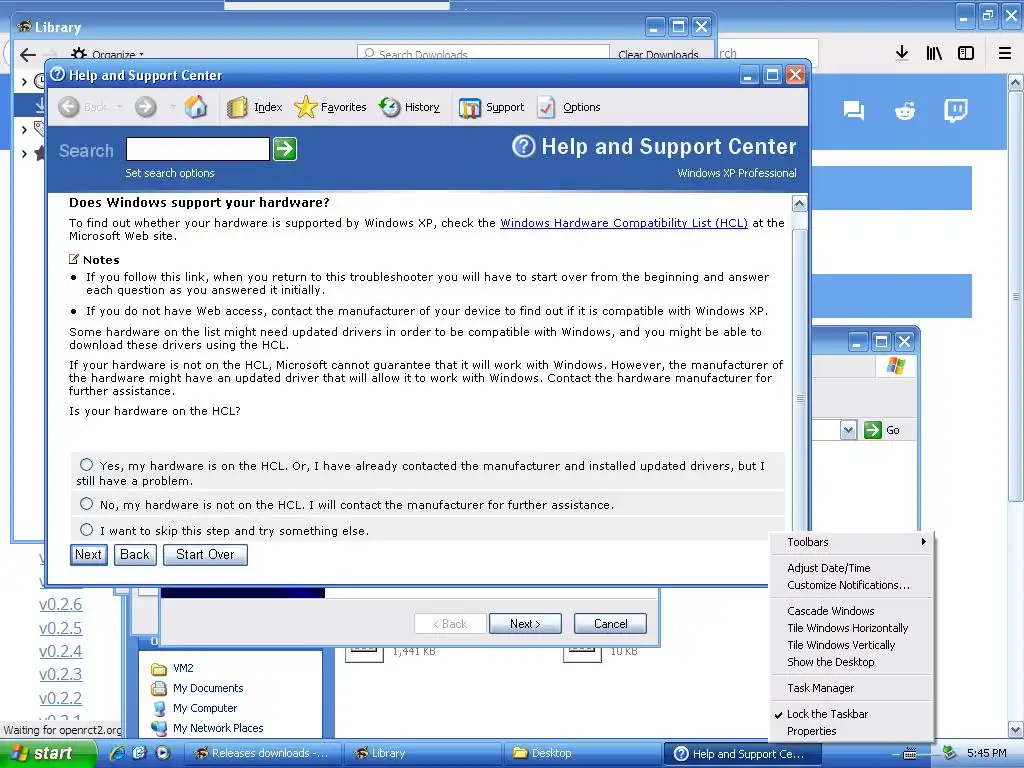Expand Toolbars submenu arrow
1024x768 pixels.
[x=923, y=541]
